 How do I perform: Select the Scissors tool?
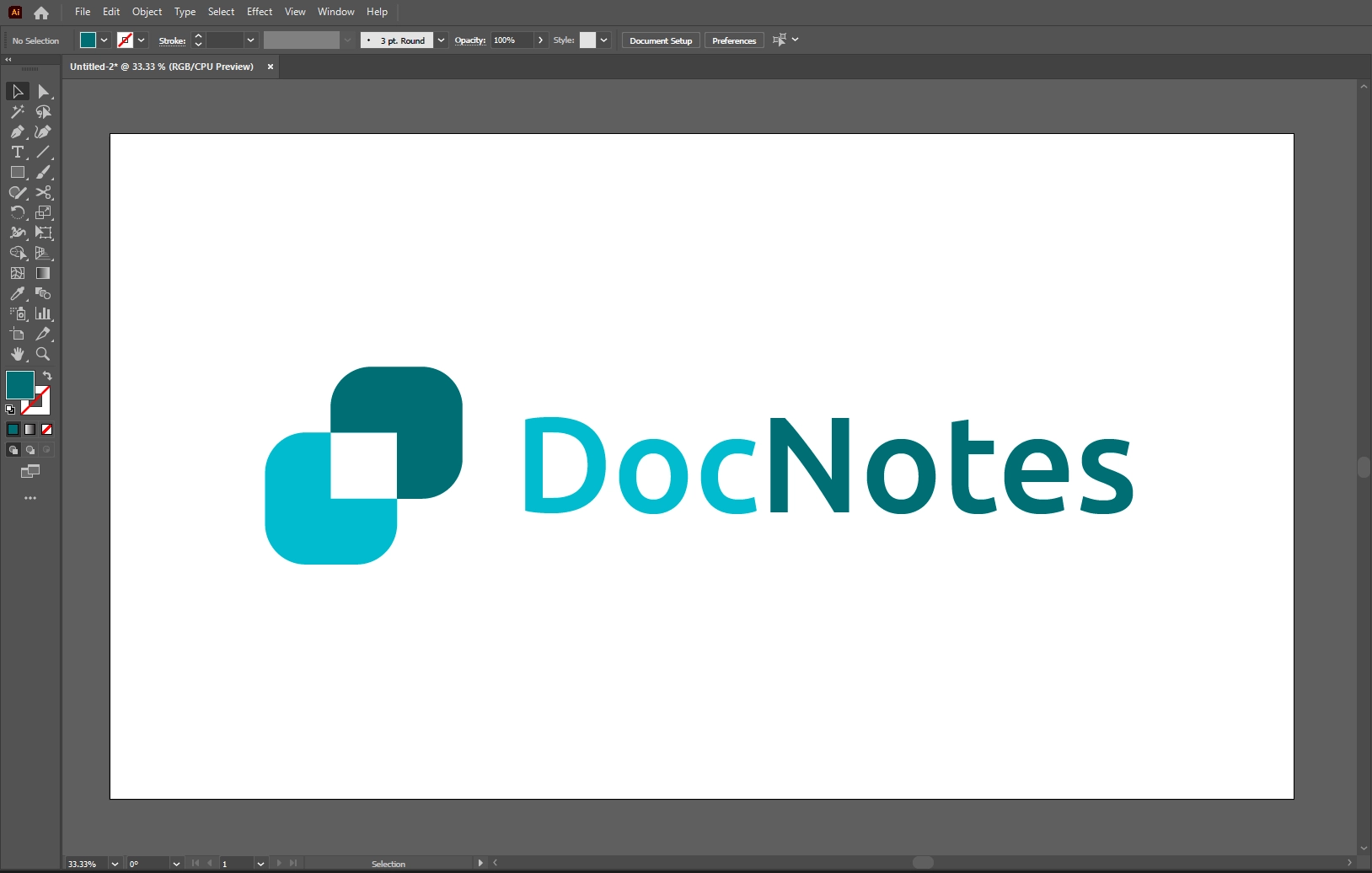click(43, 192)
